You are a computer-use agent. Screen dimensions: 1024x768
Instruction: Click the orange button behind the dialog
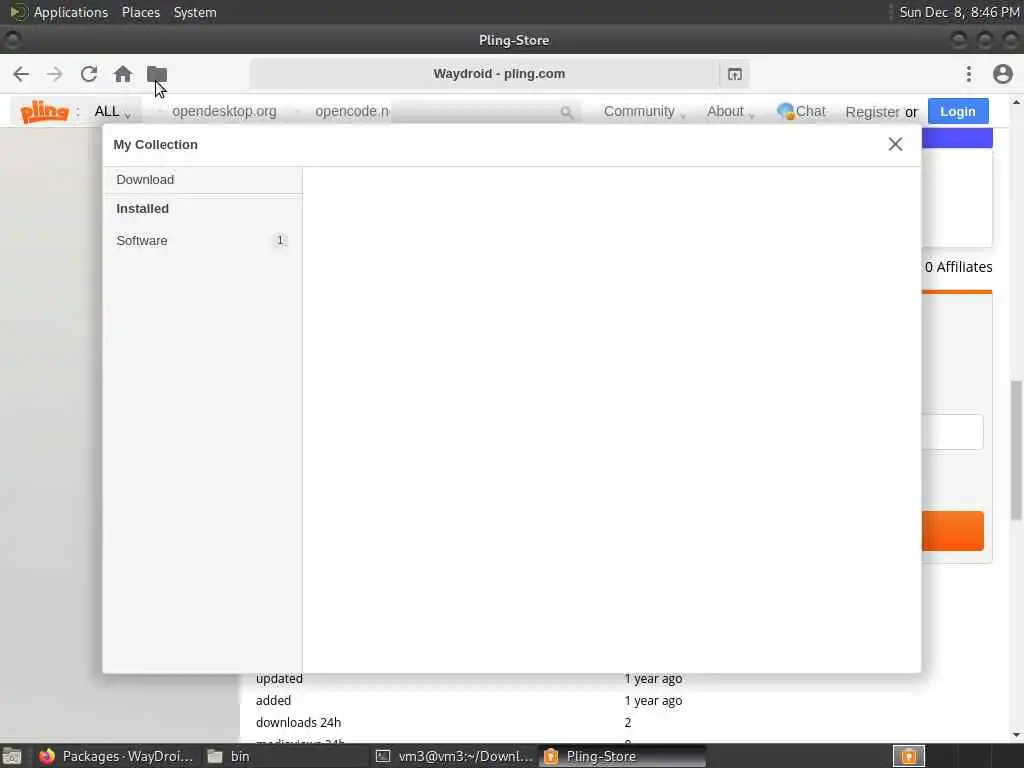(952, 532)
